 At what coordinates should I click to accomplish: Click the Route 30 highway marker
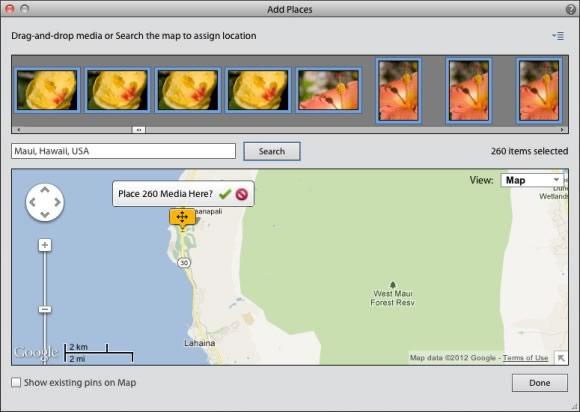click(x=184, y=263)
